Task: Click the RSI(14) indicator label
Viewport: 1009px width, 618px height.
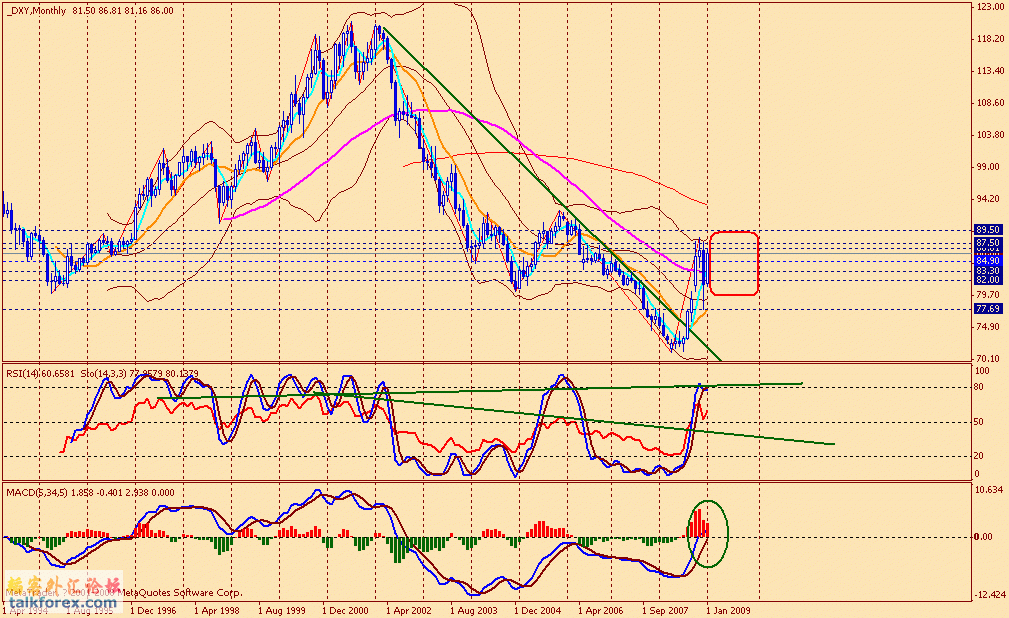Action: pos(23,373)
